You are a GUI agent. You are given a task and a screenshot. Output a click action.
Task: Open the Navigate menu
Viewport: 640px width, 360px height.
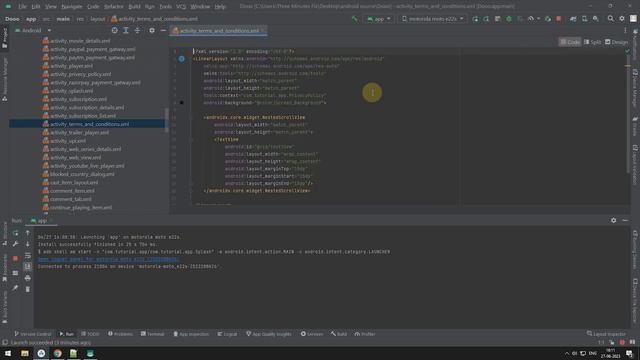[71, 7]
